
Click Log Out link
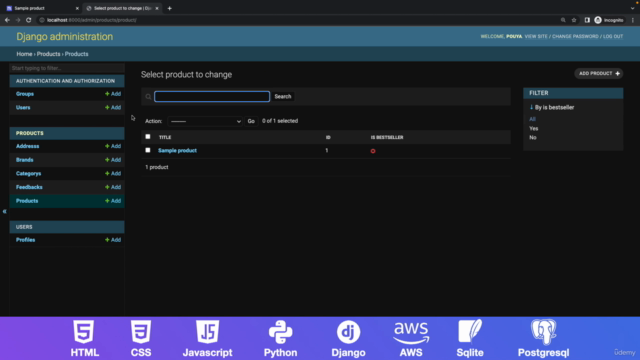tap(613, 36)
